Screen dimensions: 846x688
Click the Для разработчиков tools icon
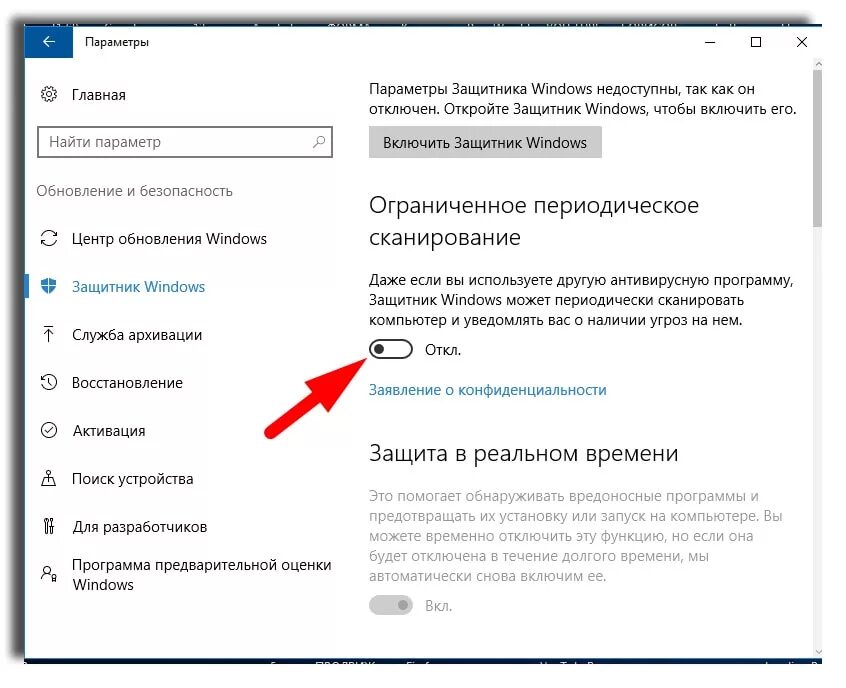(x=49, y=526)
